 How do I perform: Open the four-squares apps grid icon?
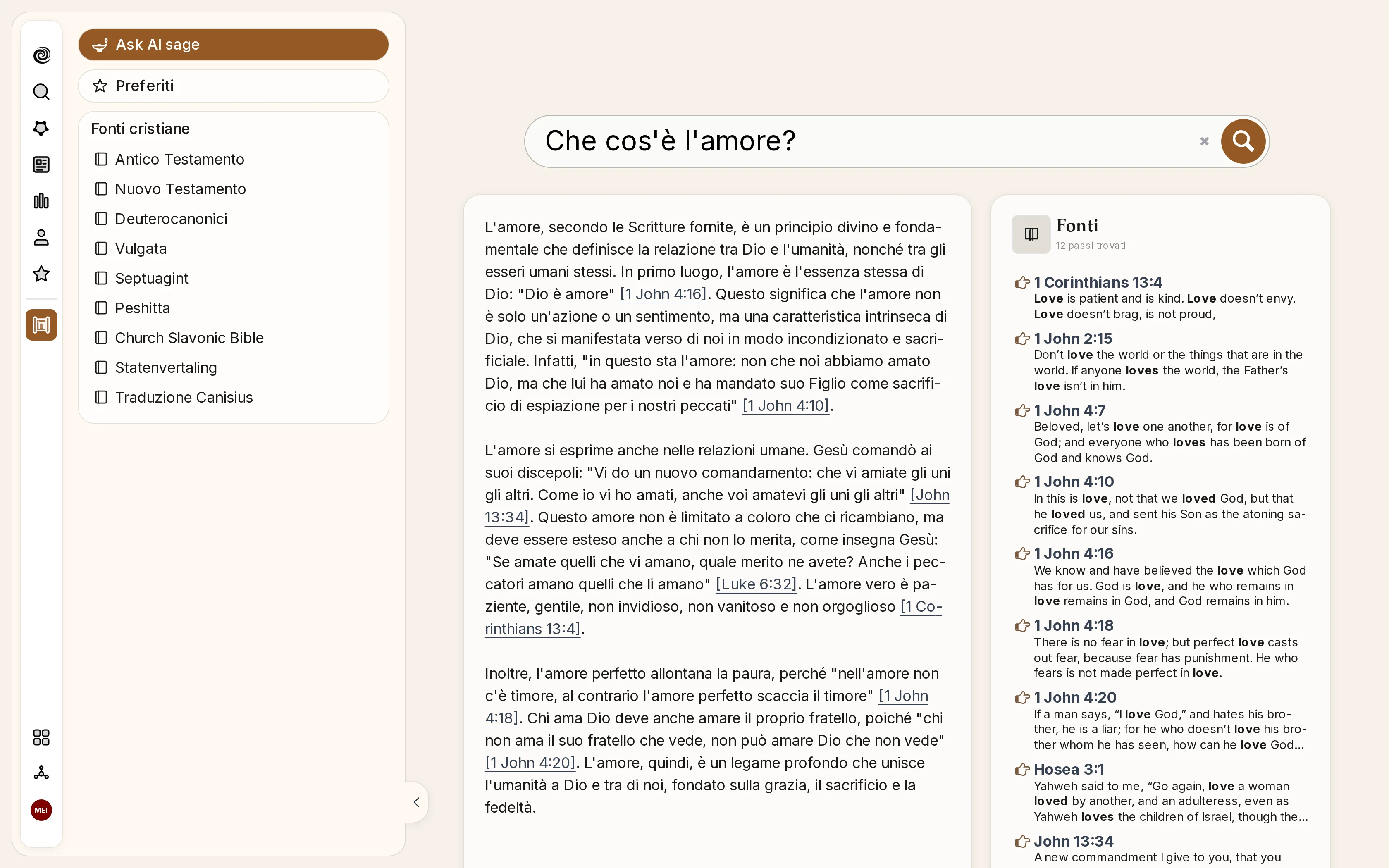41,737
